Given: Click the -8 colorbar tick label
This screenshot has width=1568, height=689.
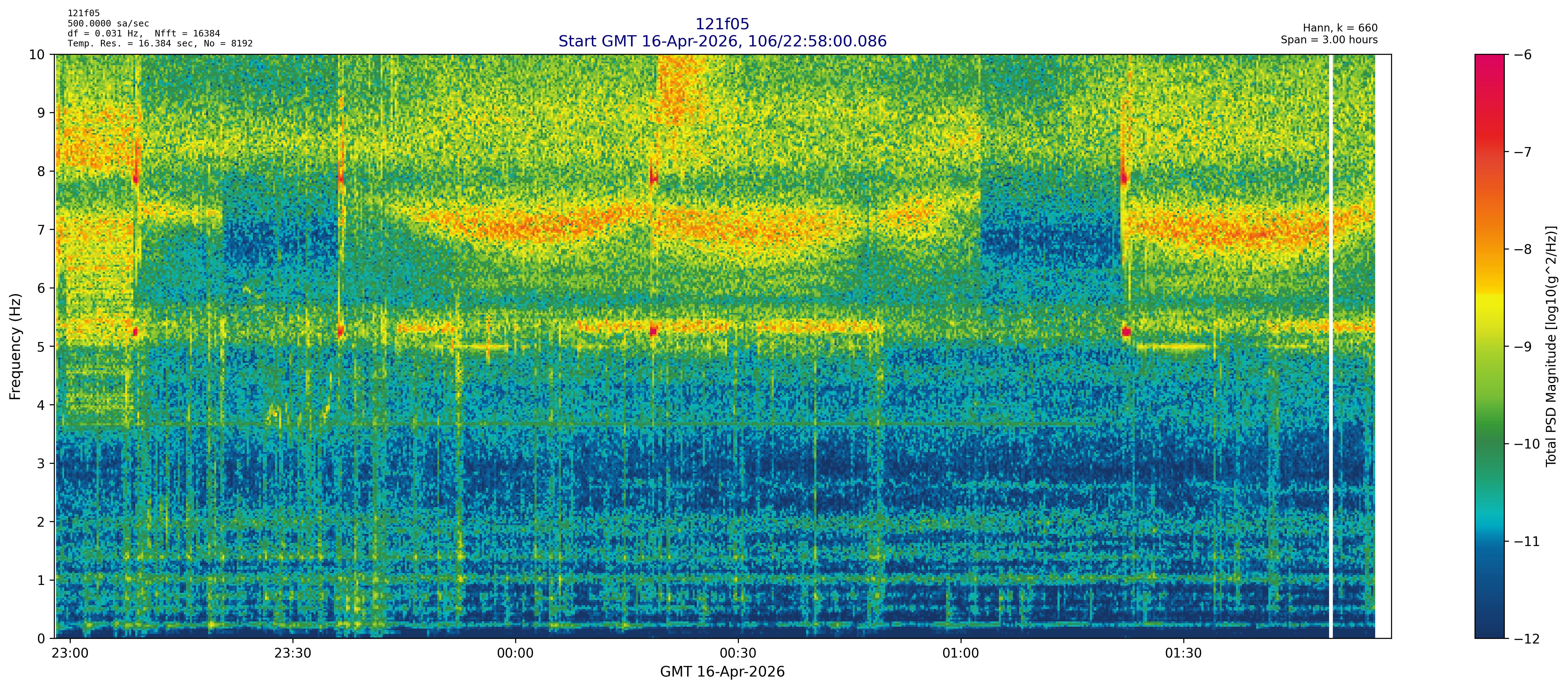Looking at the screenshot, I should coord(1523,249).
